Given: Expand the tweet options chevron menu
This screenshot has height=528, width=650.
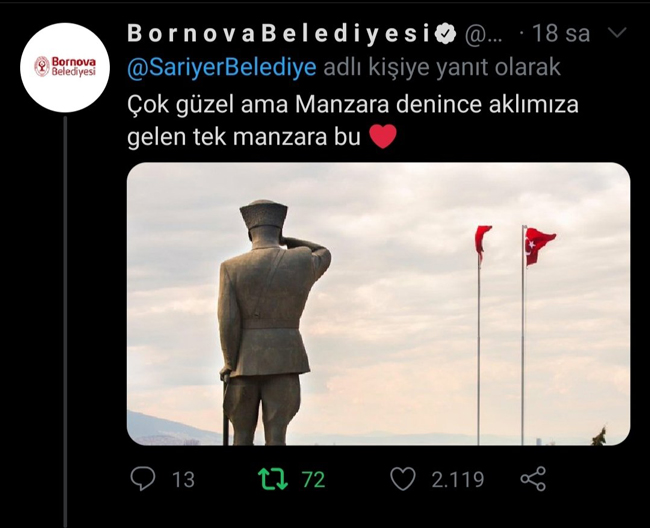Looking at the screenshot, I should [x=617, y=32].
